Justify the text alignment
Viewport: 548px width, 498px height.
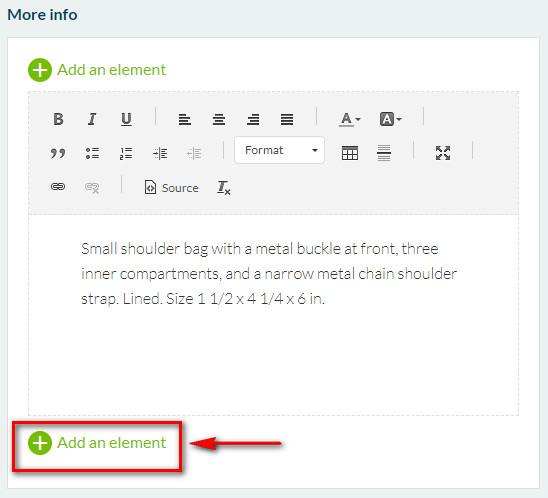(x=287, y=119)
